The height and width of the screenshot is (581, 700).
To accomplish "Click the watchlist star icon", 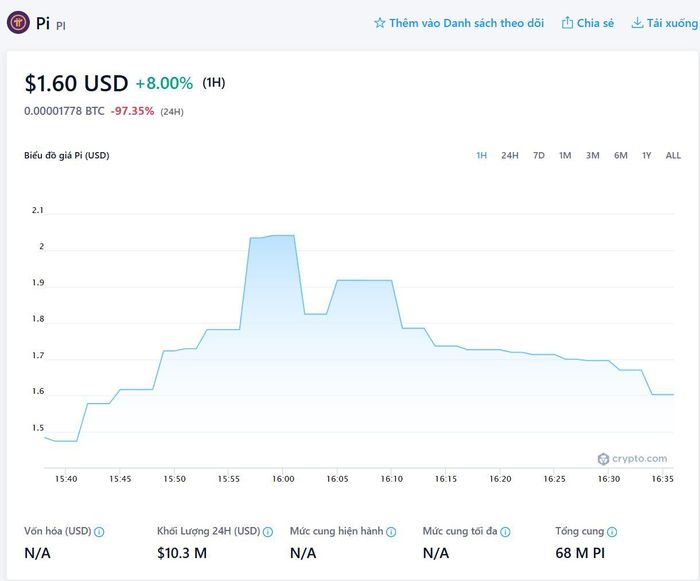I will pyautogui.click(x=379, y=23).
